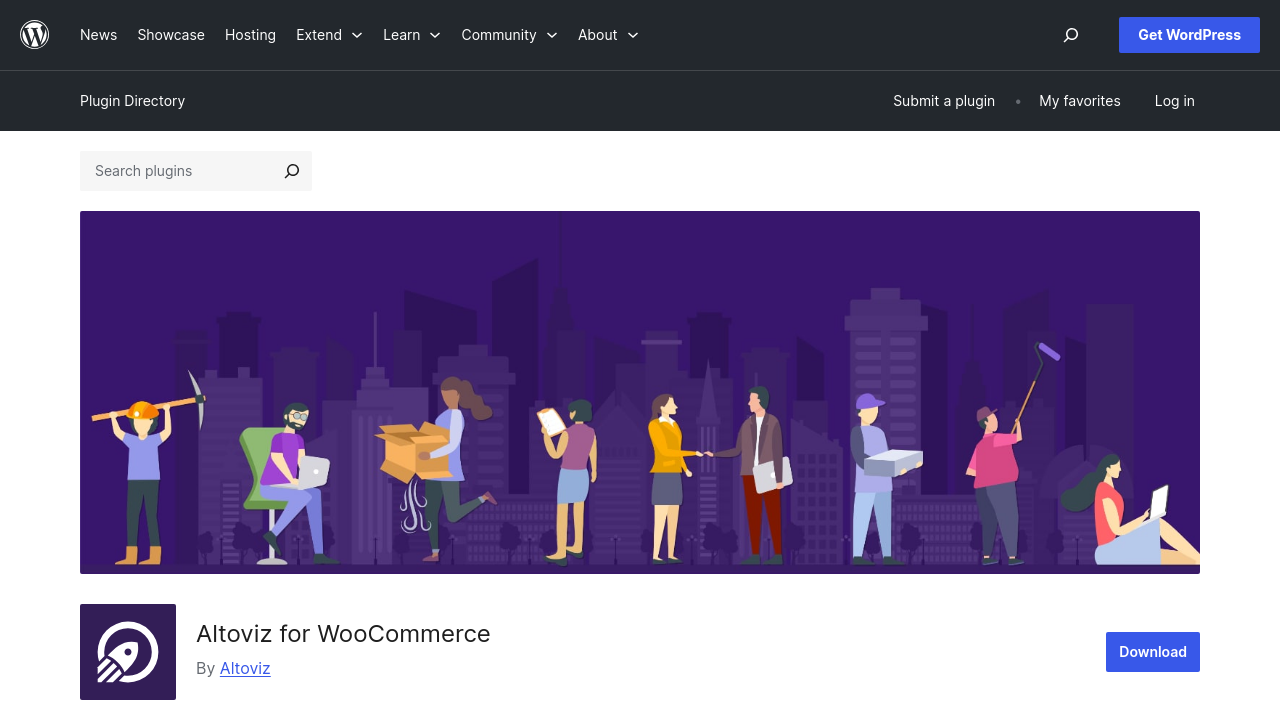The image size is (1280, 720).
Task: Click the Altoviz rocket plugin icon
Action: click(128, 652)
